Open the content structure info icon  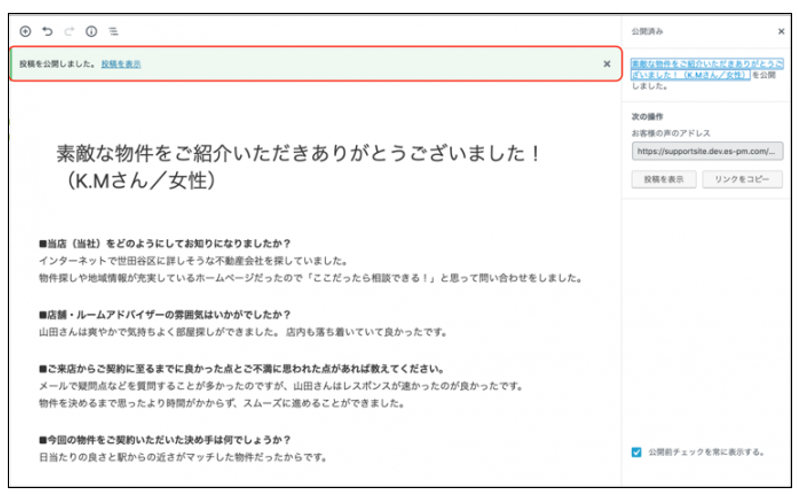click(91, 32)
